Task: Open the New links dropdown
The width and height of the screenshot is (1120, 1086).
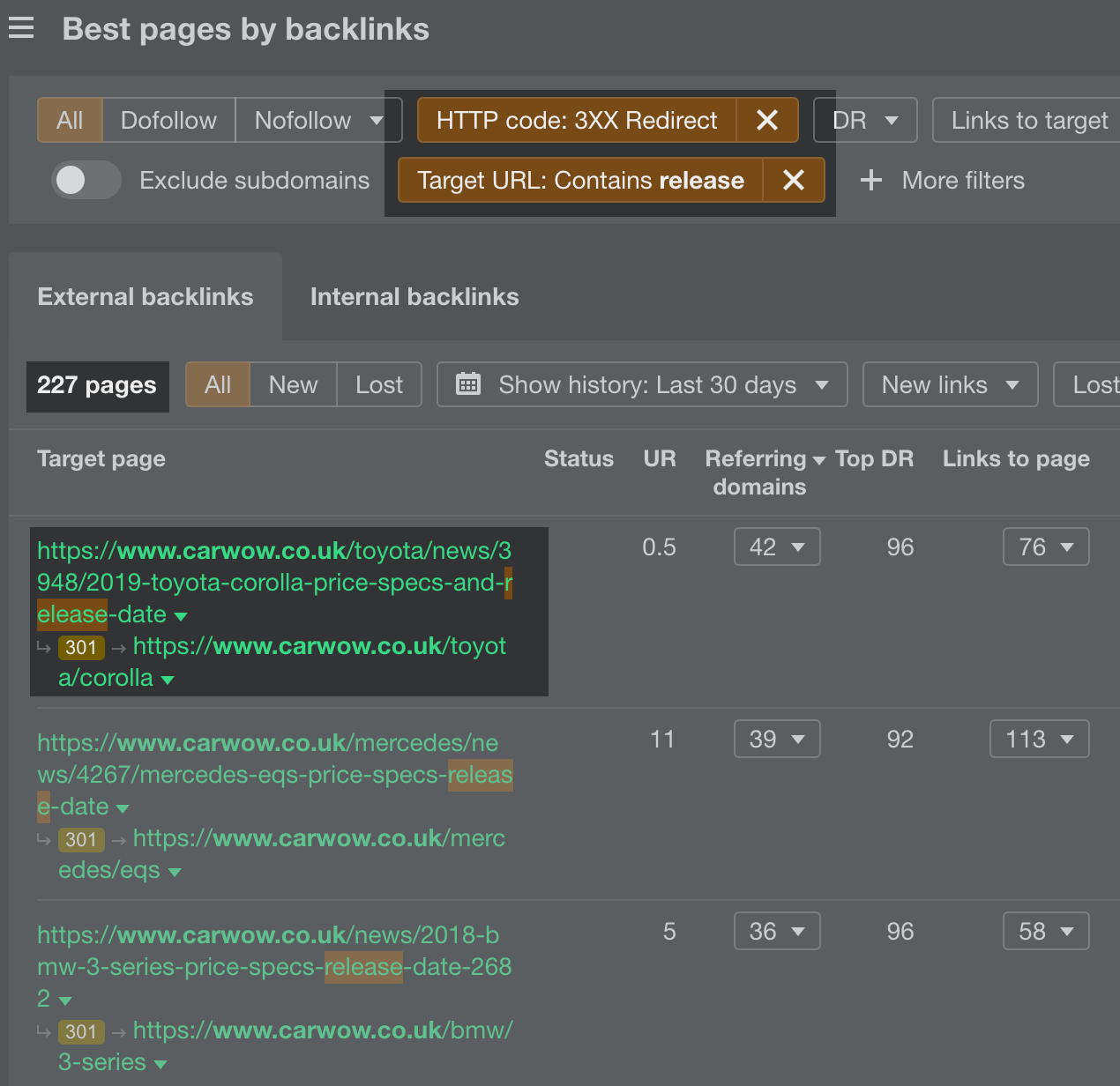Action: [x=949, y=384]
